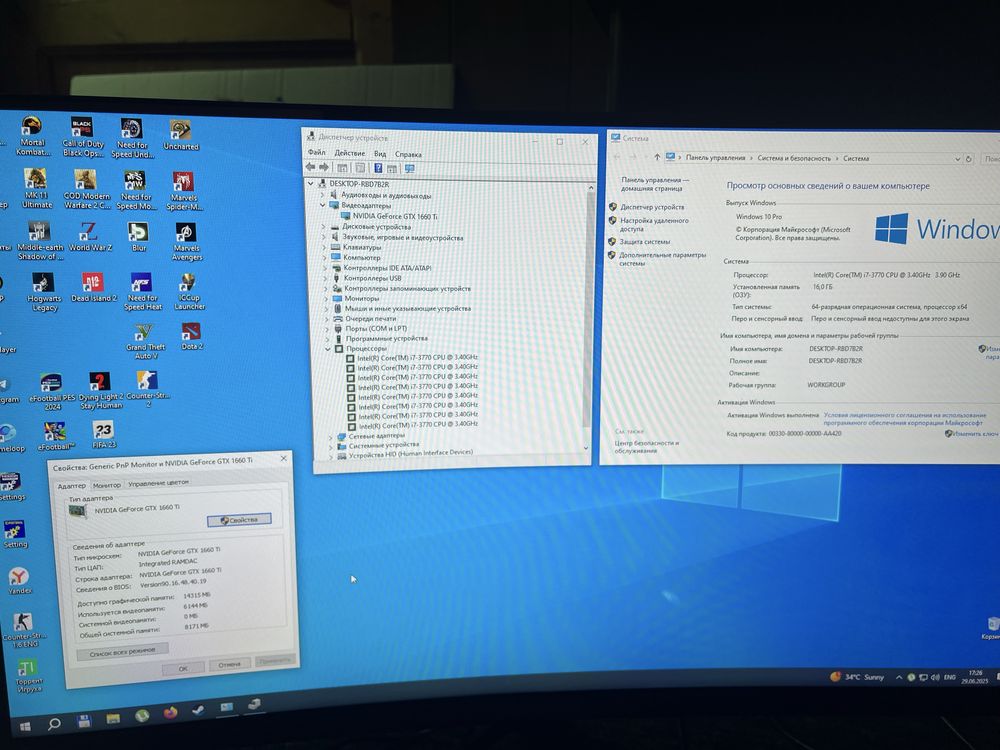The width and height of the screenshot is (1000, 750).
Task: Expand the Сетевые адаптеры node
Action: click(x=330, y=437)
